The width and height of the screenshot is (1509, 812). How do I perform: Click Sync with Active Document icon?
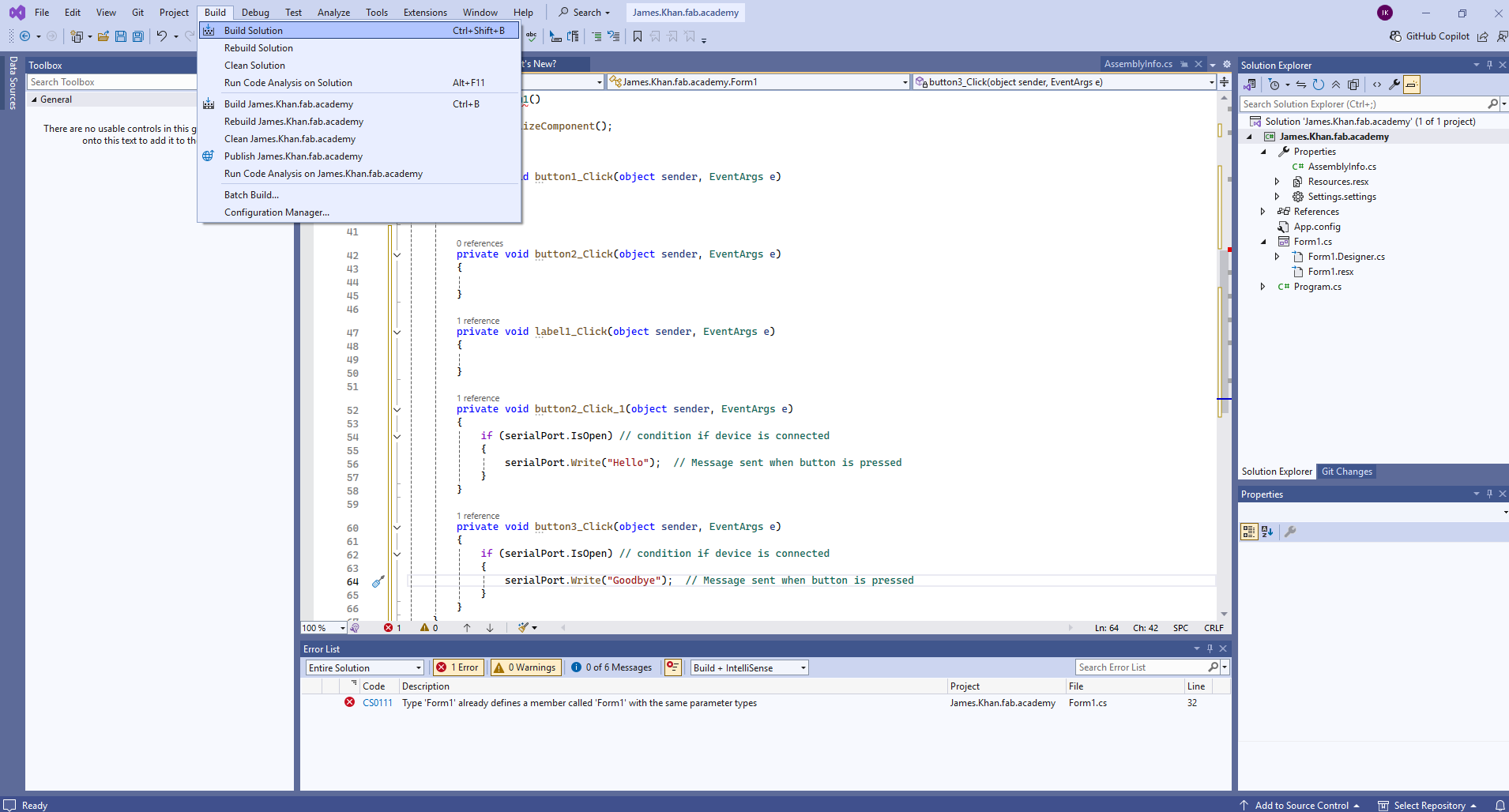[x=1300, y=85]
